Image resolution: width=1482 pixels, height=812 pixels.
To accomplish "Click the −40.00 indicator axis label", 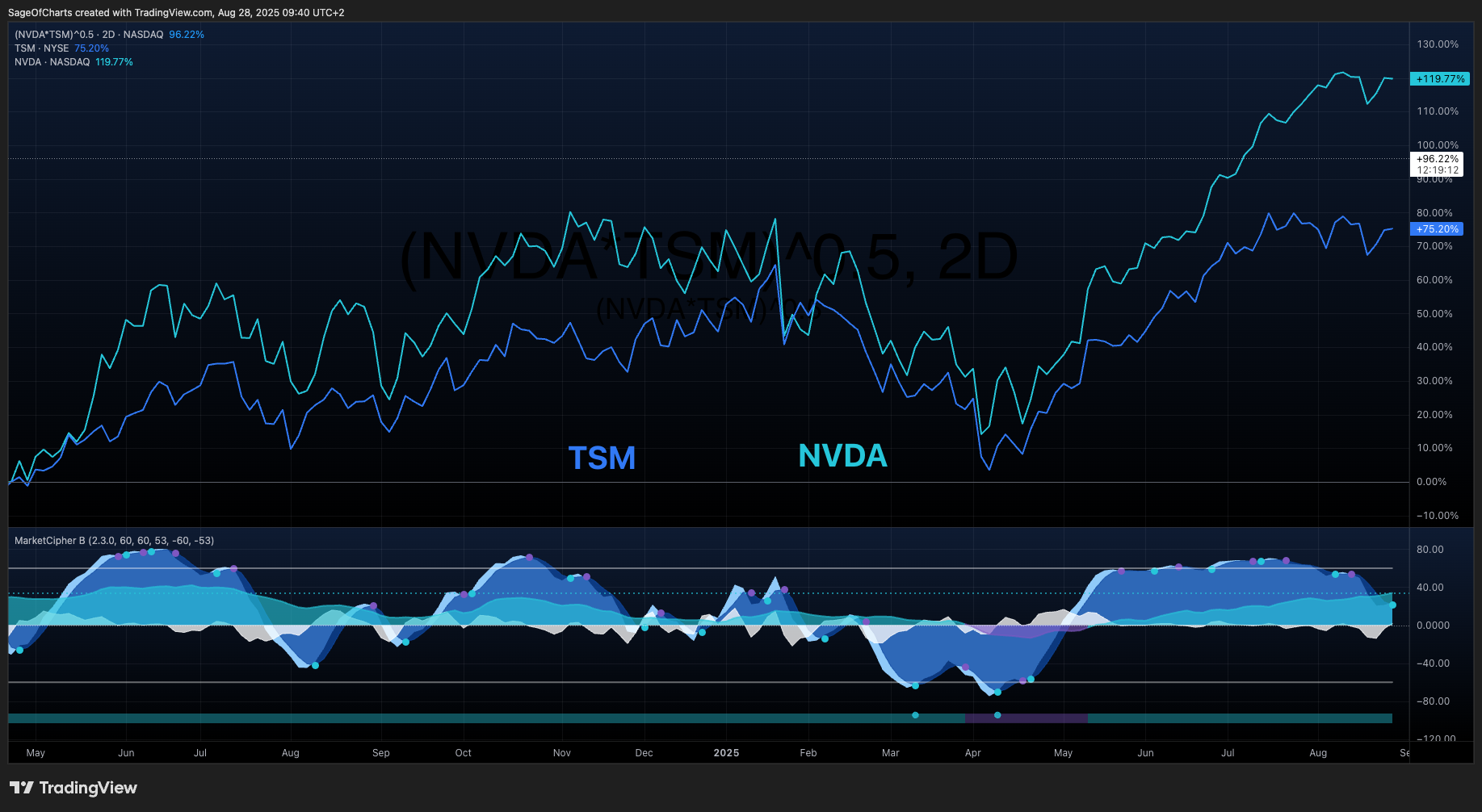I will 1433,663.
